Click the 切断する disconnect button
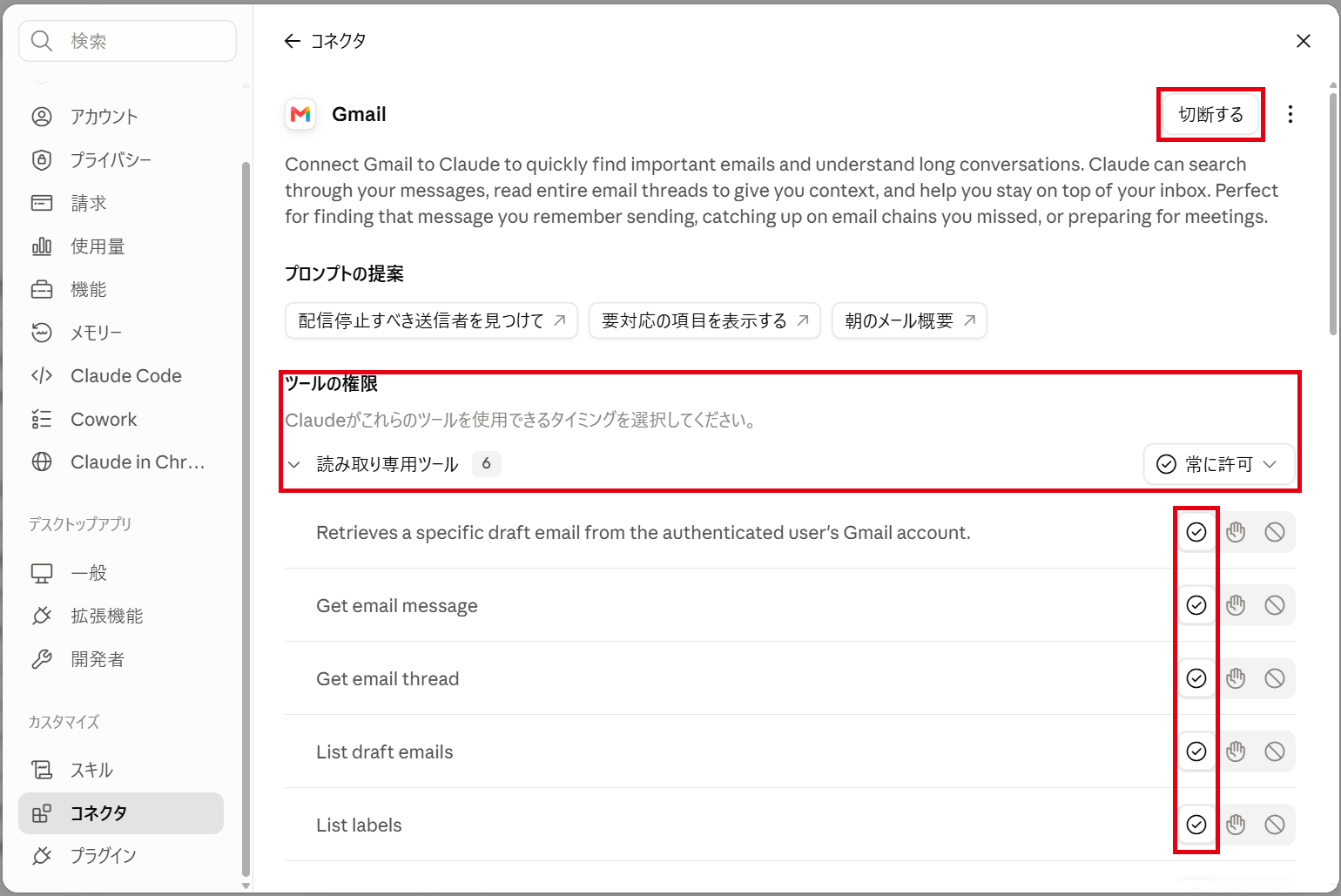The height and width of the screenshot is (896, 1341). click(1210, 114)
